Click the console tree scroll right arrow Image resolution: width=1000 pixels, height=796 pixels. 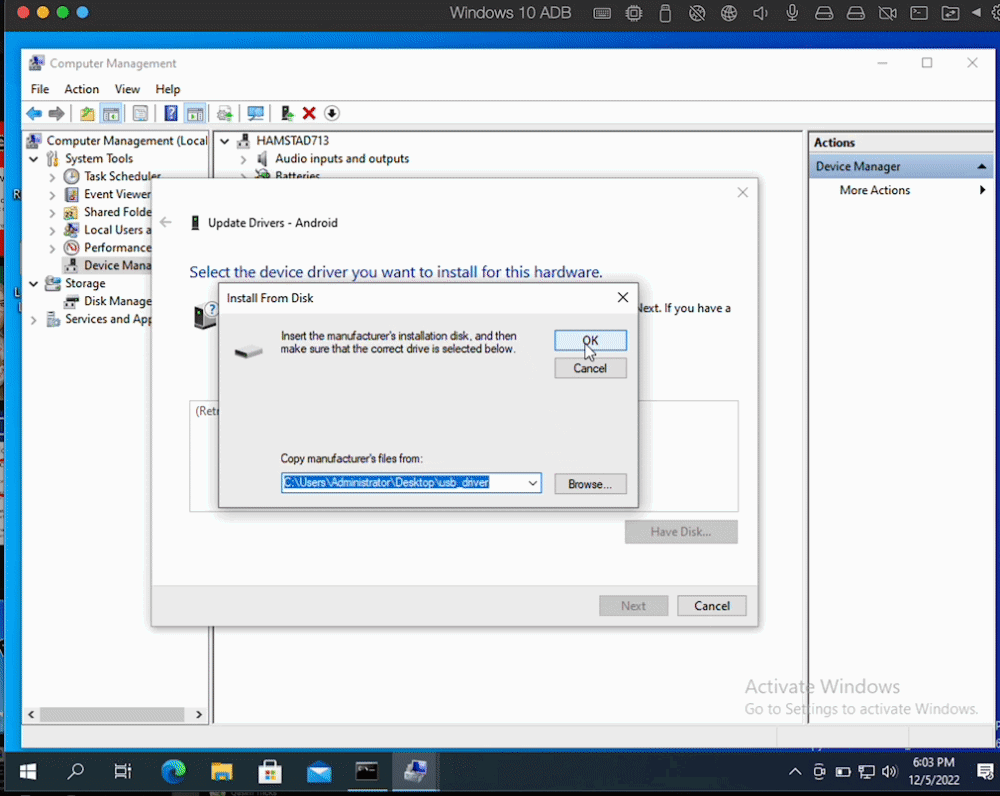pyautogui.click(x=198, y=714)
